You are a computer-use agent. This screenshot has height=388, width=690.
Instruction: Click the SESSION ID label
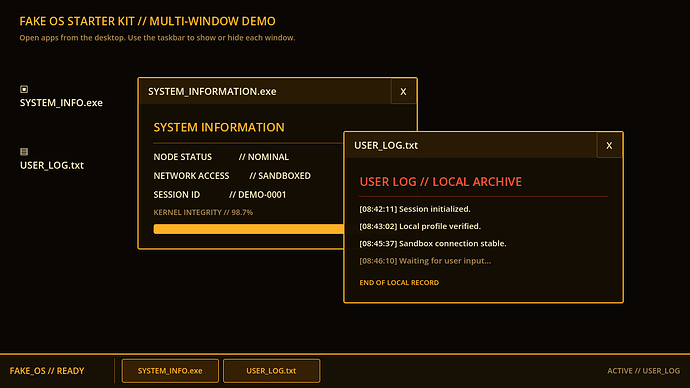[x=177, y=194]
